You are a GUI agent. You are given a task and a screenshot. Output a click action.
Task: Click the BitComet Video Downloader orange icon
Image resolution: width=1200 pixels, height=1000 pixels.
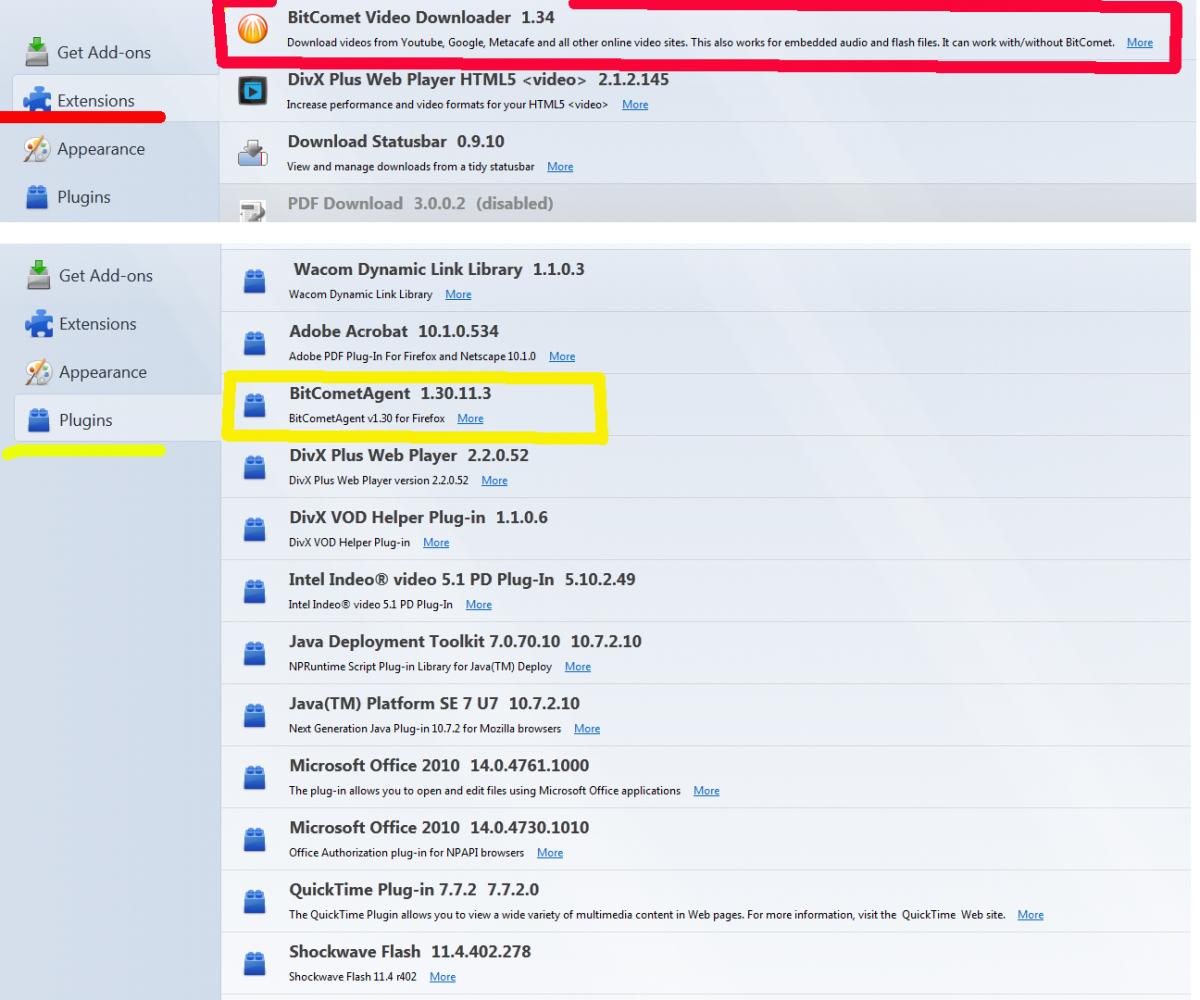(x=251, y=33)
